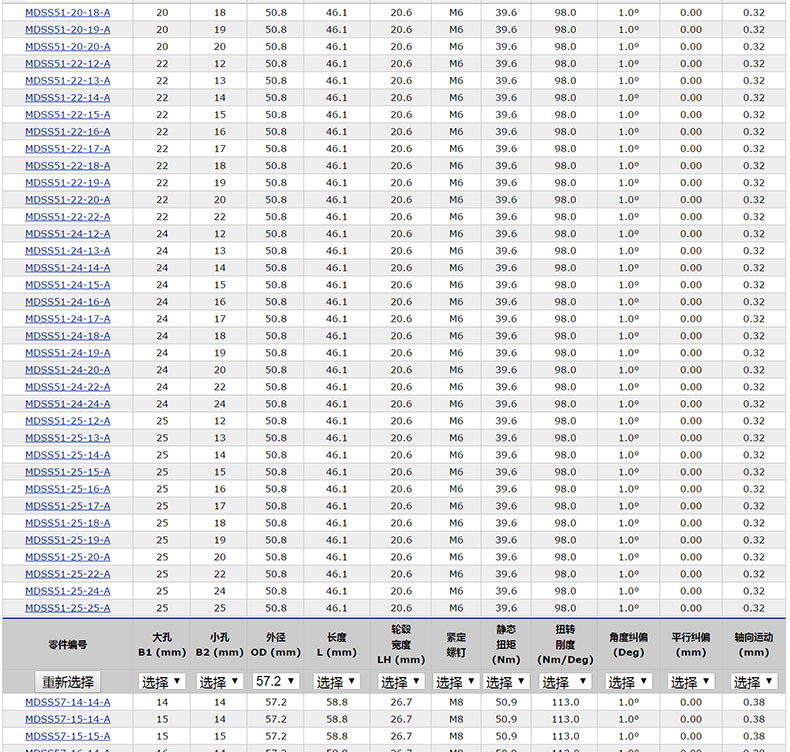This screenshot has height=752, width=790.
Task: Expand the 轴向运动 filter dropdown
Action: click(x=753, y=682)
